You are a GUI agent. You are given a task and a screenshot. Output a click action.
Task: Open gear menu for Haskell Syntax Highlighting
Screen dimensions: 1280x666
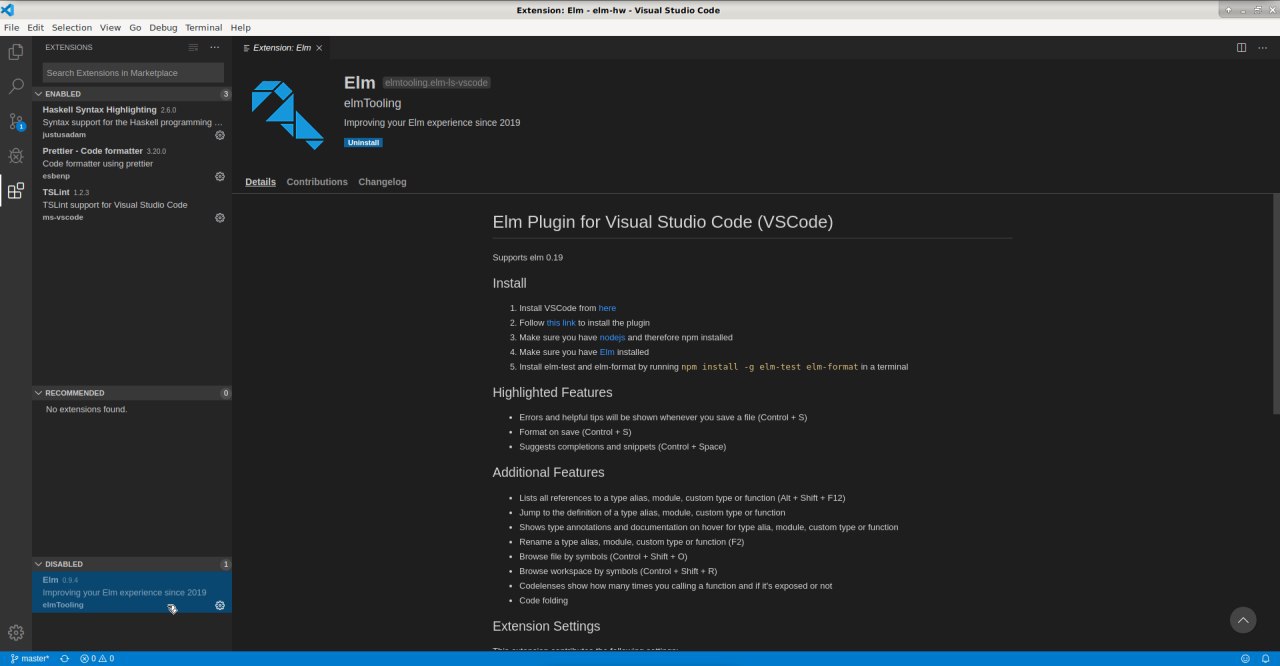pyautogui.click(x=220, y=135)
